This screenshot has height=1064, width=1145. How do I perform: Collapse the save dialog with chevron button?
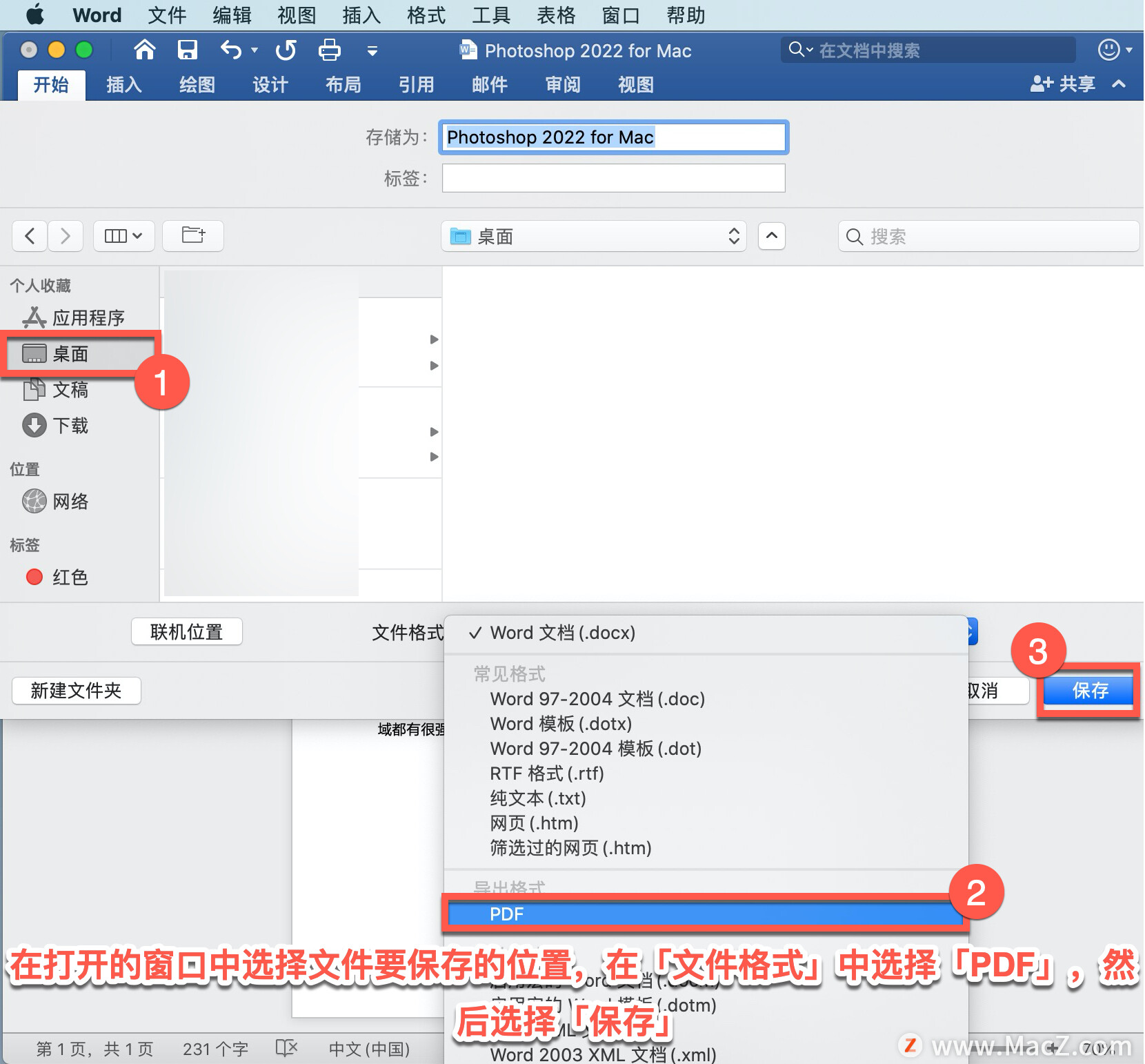(x=772, y=236)
